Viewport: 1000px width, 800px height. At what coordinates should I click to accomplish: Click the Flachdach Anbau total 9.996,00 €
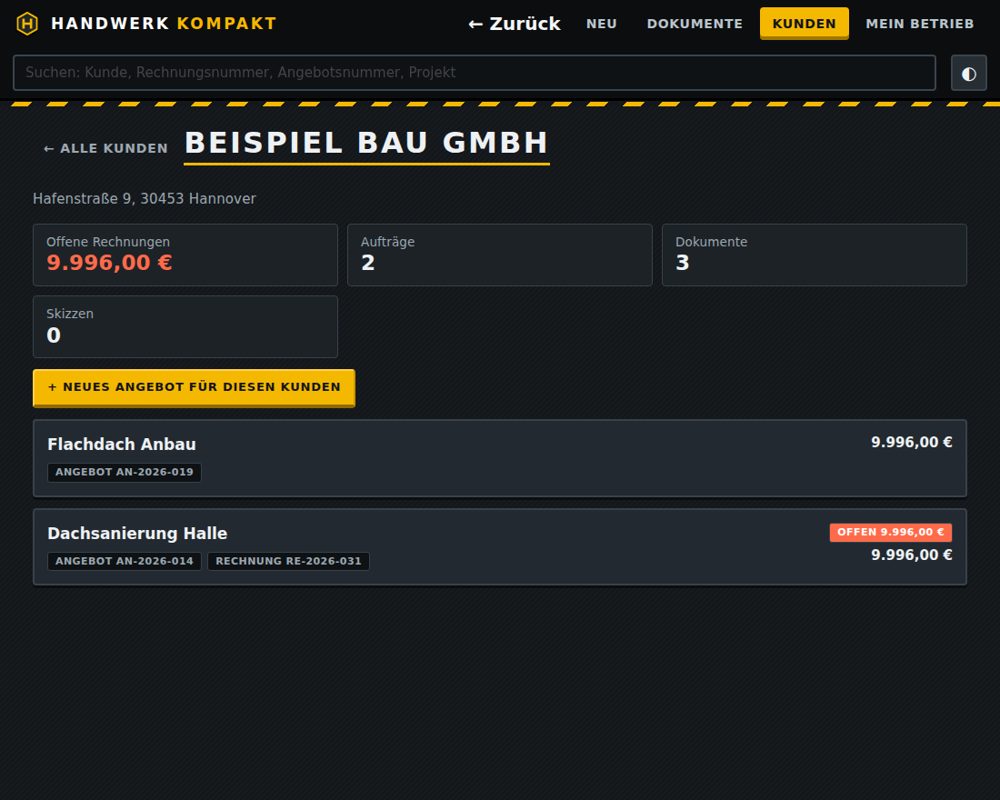click(911, 442)
